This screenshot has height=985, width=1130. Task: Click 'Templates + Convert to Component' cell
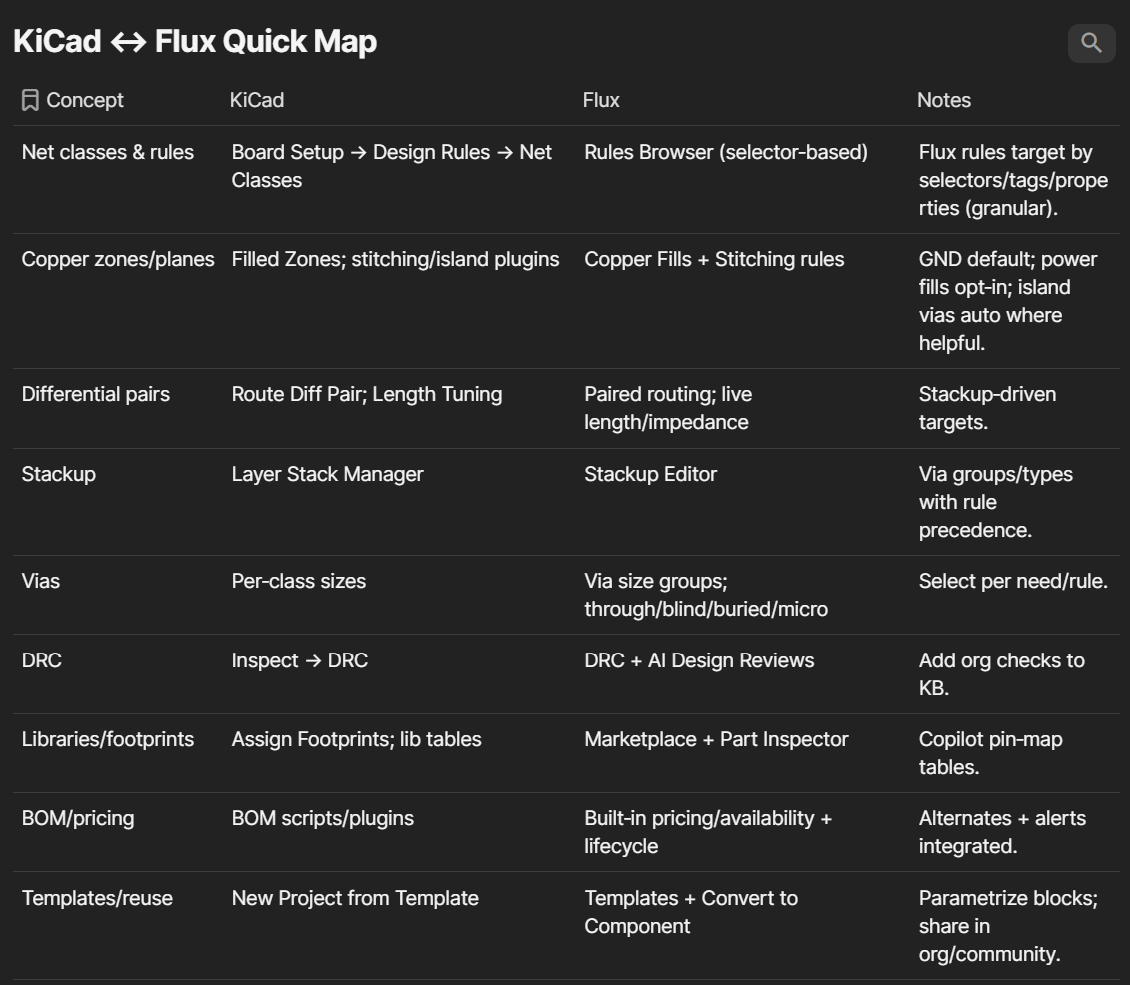point(690,912)
